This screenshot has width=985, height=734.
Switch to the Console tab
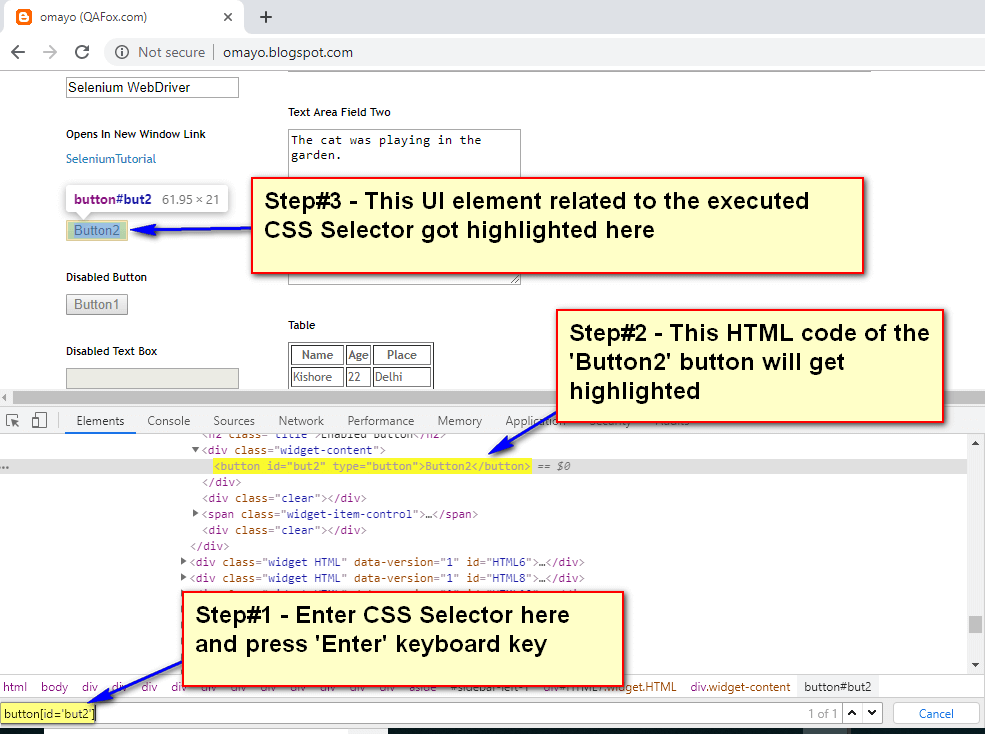click(x=168, y=421)
